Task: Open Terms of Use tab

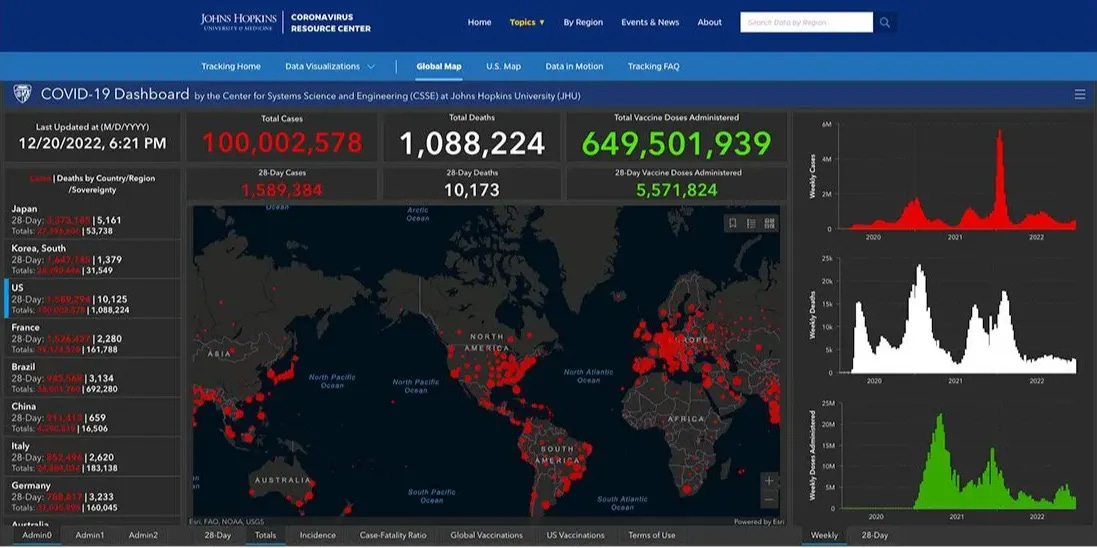Action: tap(652, 535)
